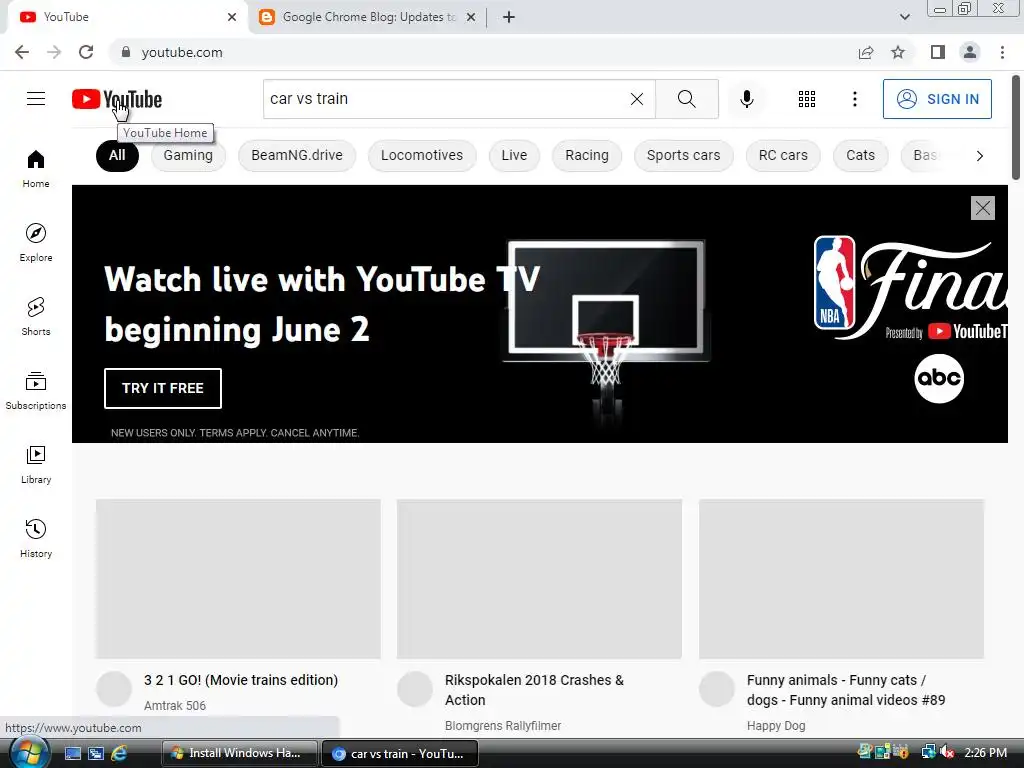The width and height of the screenshot is (1024, 768).
Task: Clear the search box text
Action: tap(637, 99)
